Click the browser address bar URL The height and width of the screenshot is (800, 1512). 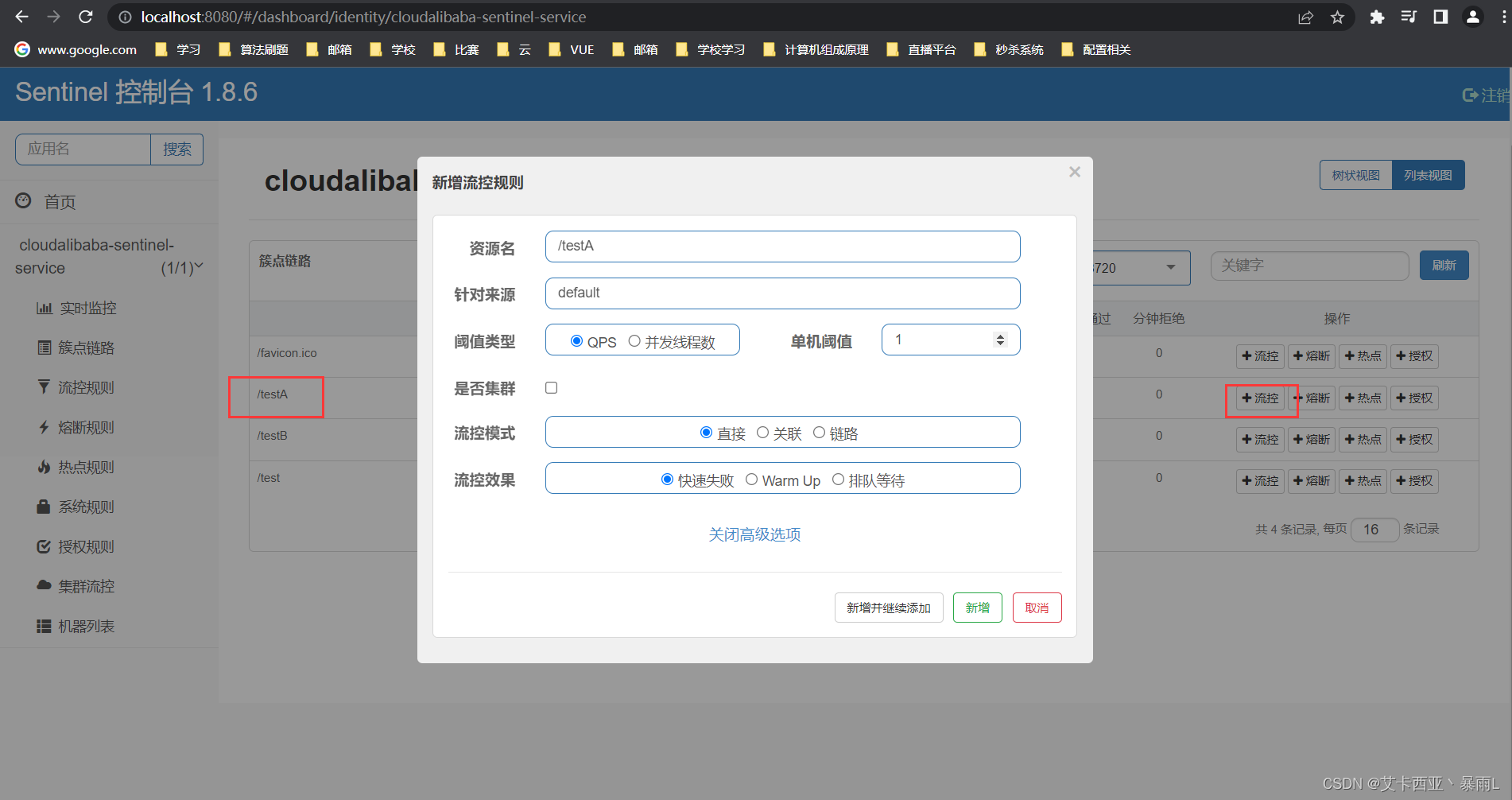coord(363,17)
